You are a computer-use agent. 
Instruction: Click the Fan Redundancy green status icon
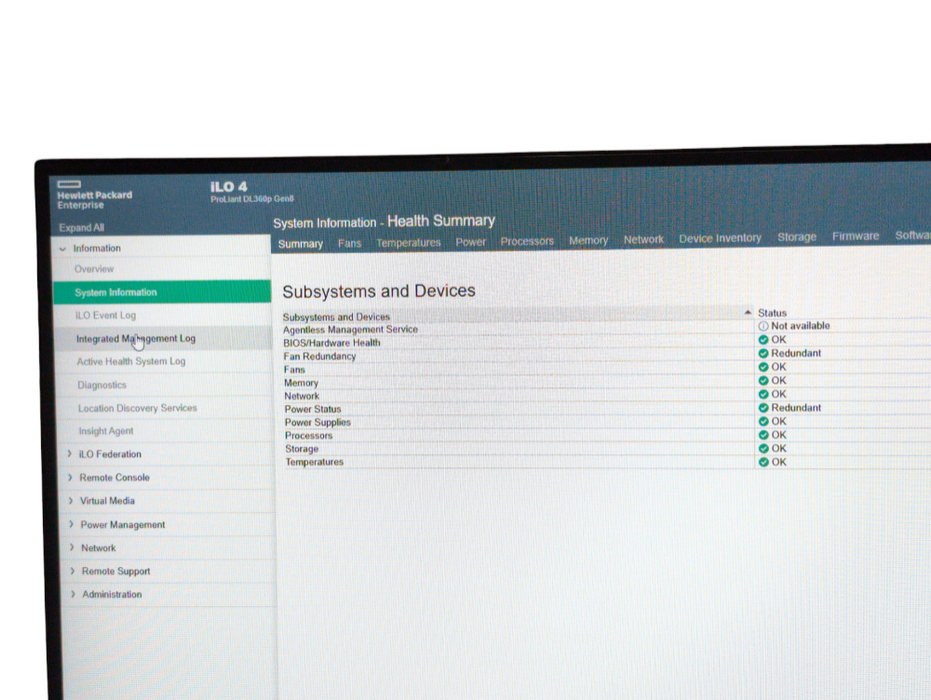click(x=764, y=353)
